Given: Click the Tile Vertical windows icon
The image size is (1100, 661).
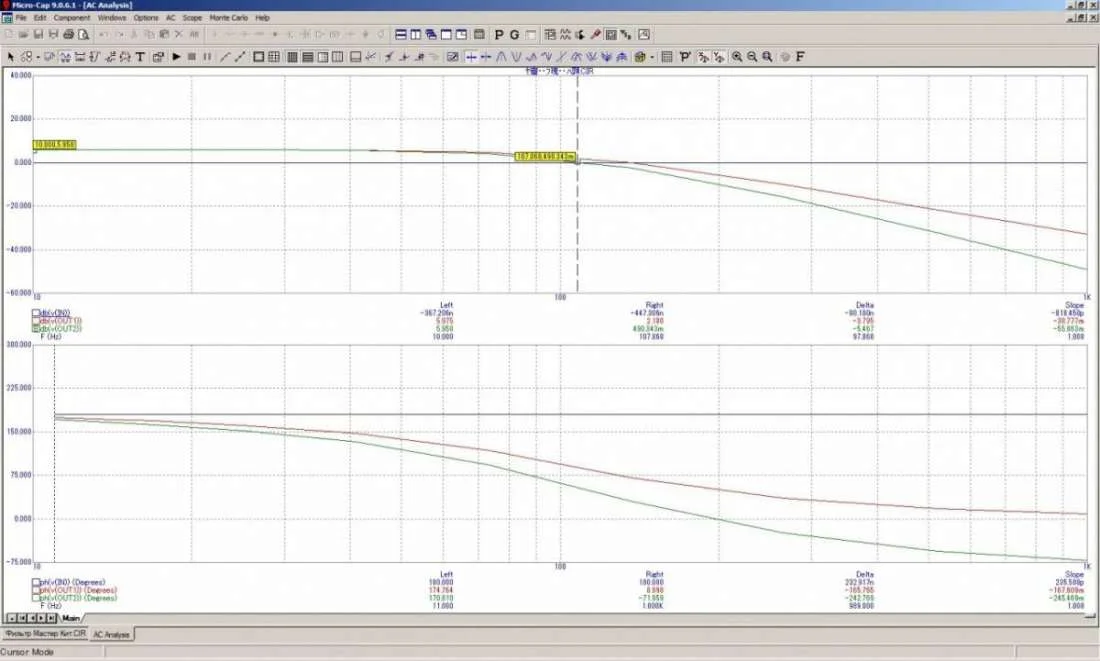Looking at the screenshot, I should (x=416, y=34).
